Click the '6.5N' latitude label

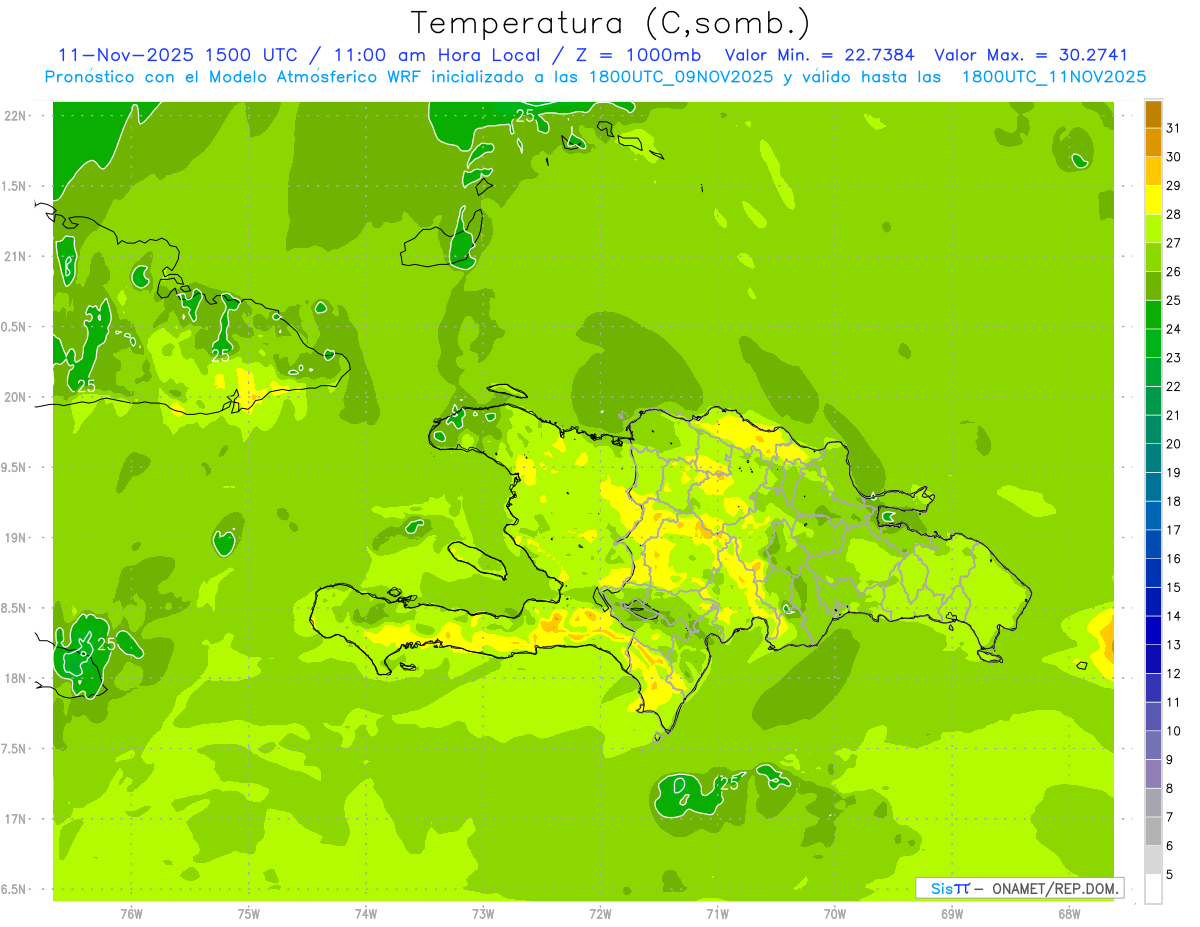tap(15, 890)
